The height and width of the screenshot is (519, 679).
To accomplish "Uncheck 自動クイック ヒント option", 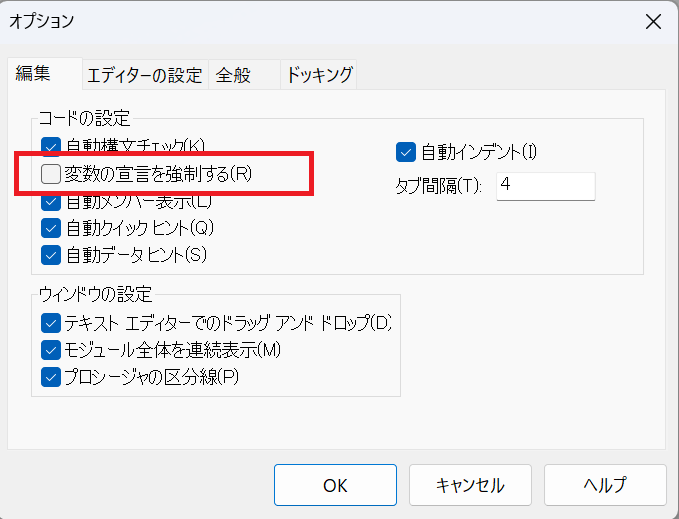I will [52, 228].
